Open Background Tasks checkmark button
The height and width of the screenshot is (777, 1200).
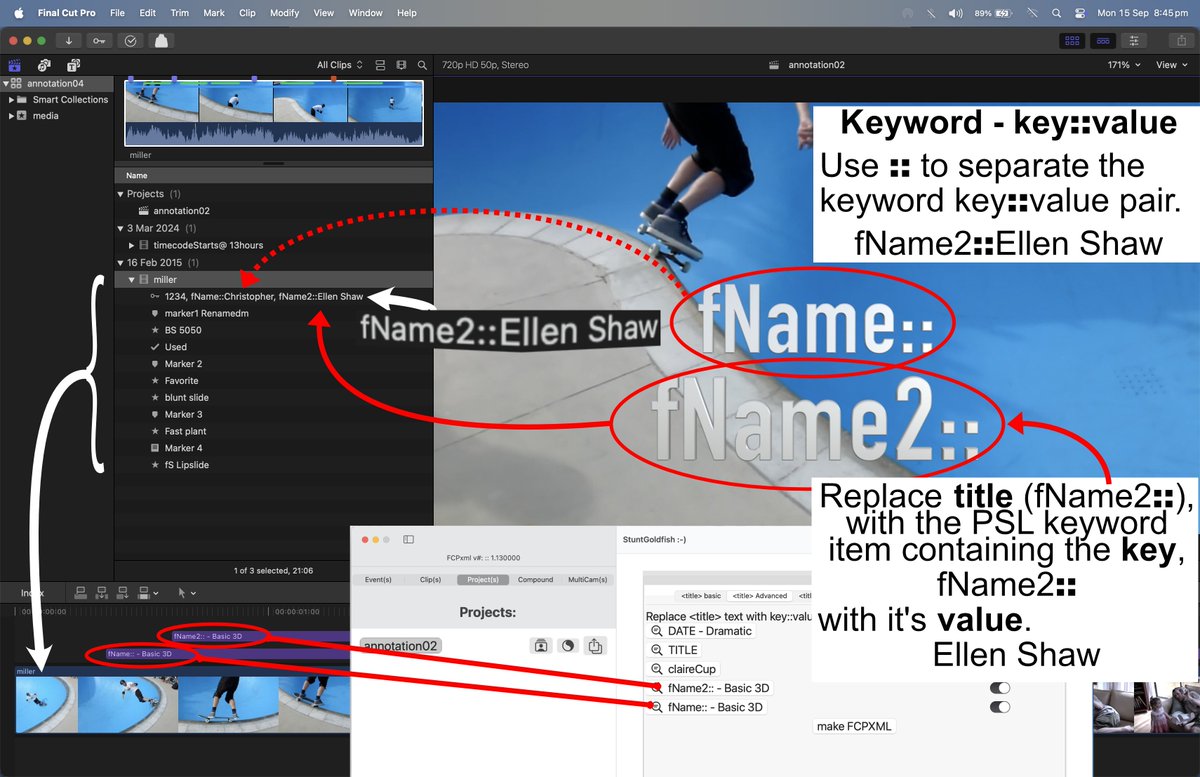coord(130,40)
